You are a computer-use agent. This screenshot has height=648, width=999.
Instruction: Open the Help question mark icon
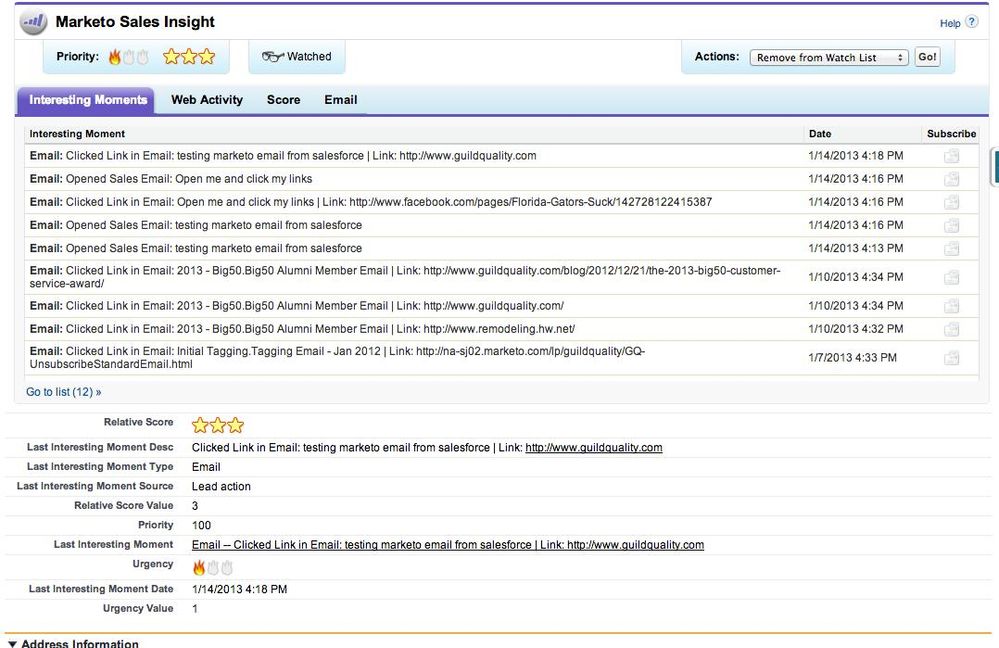[971, 22]
